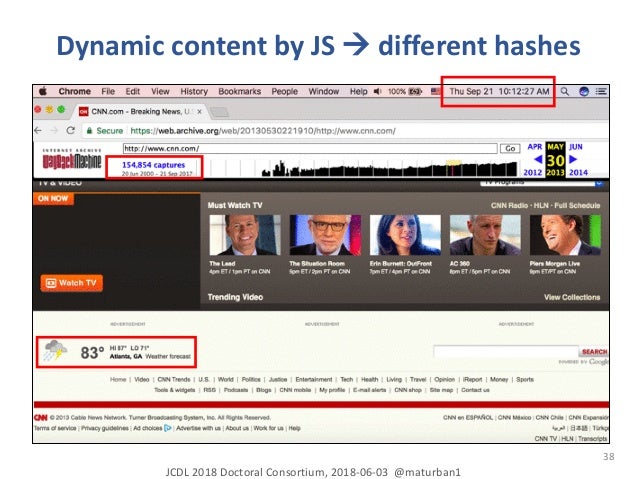638x479 pixels.
Task: Open the Transcripts footer link
Action: tap(592, 438)
